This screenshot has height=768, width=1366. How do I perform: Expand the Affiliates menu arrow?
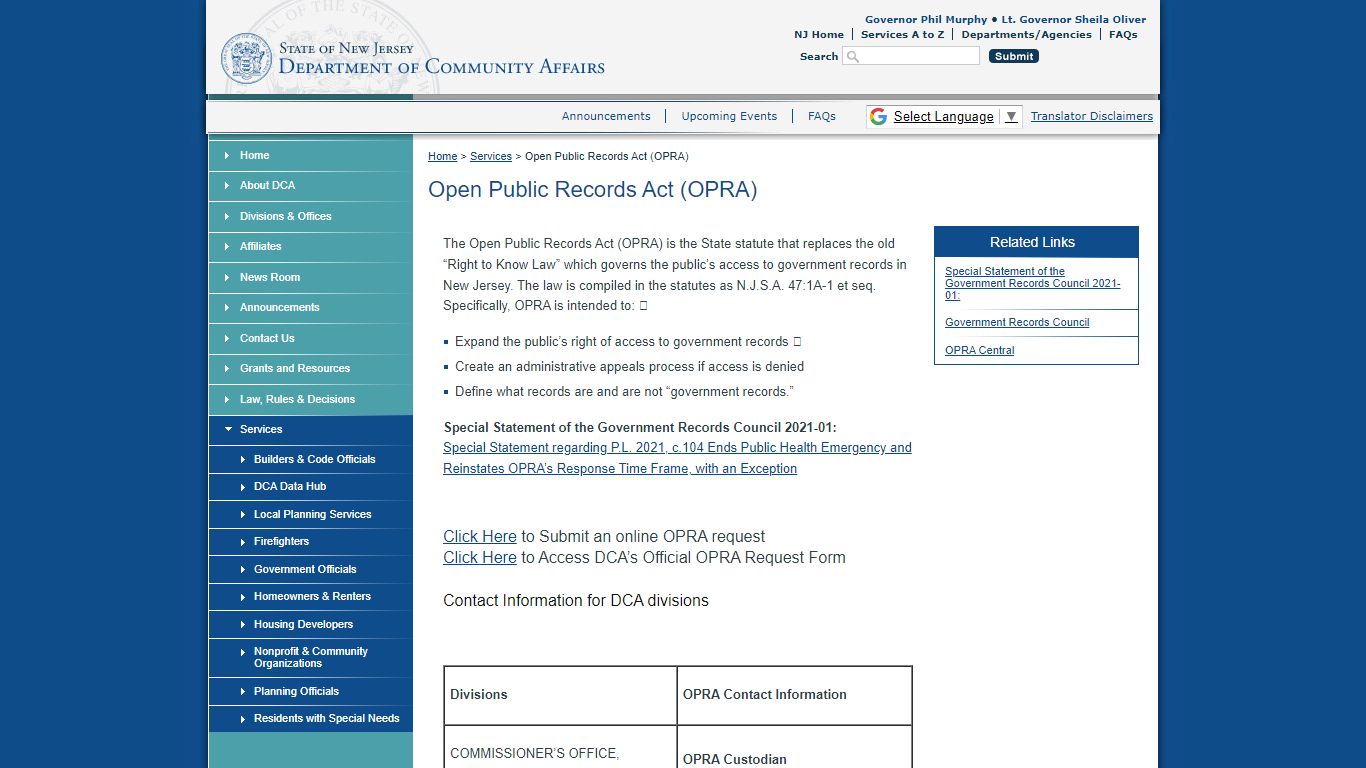click(x=227, y=246)
